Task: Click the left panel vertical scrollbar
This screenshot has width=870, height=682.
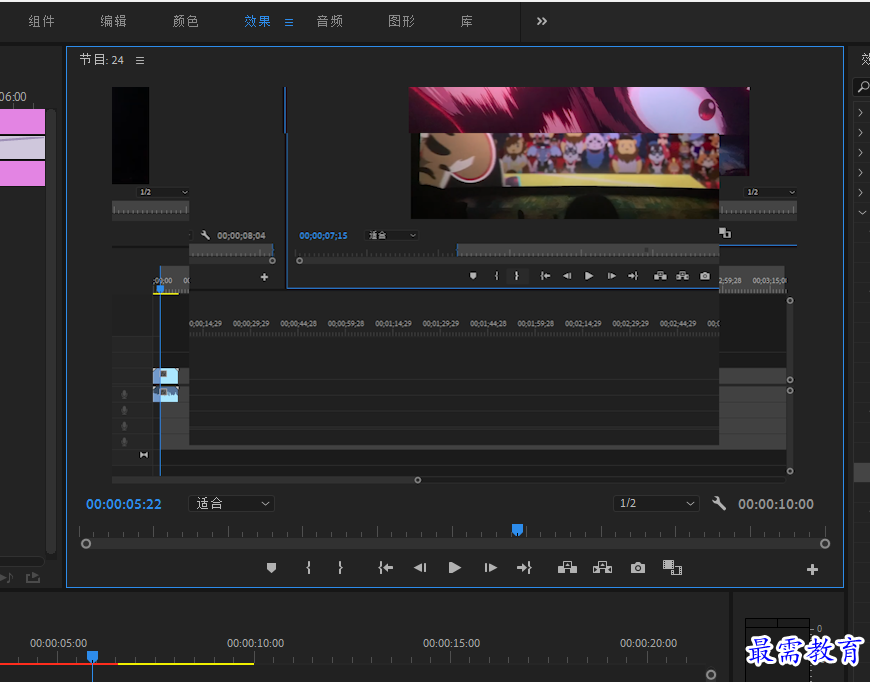Action: point(50,331)
